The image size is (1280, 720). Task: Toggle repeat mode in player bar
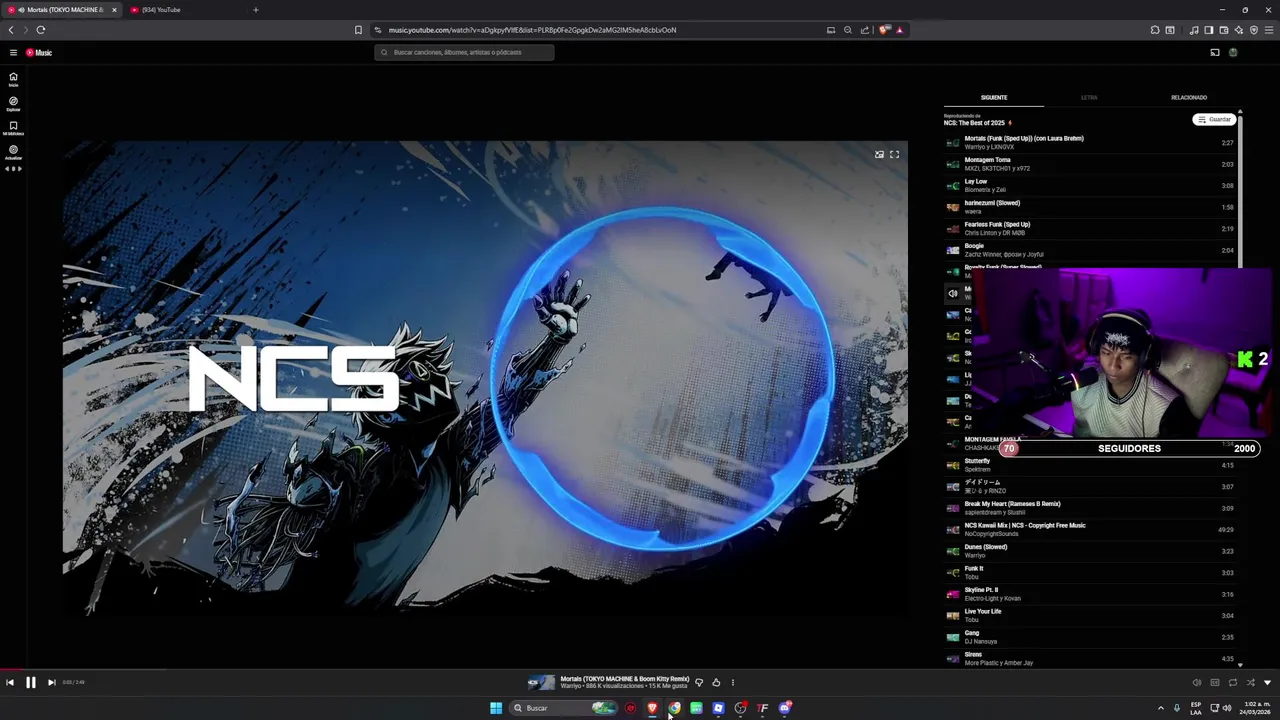click(1233, 682)
